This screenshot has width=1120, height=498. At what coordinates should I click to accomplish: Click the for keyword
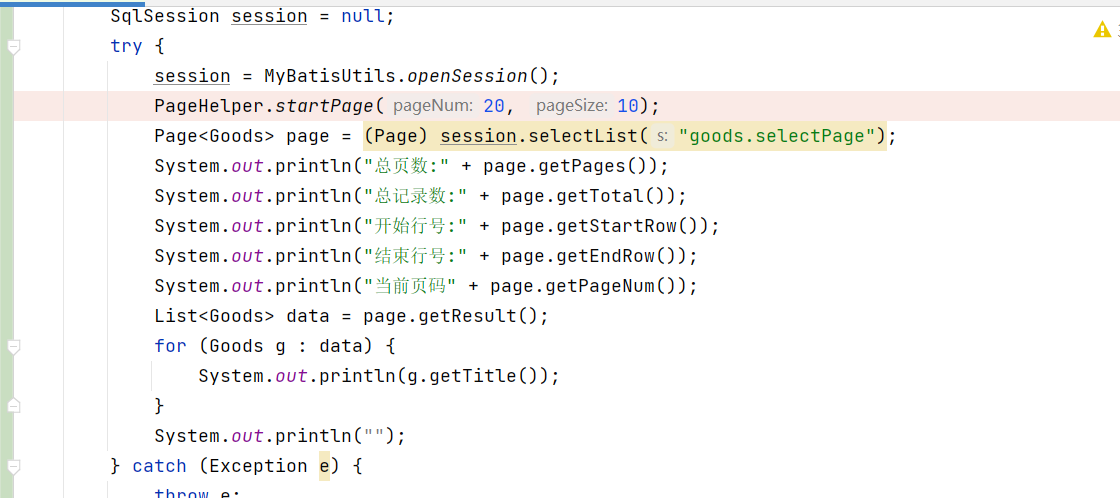(170, 347)
